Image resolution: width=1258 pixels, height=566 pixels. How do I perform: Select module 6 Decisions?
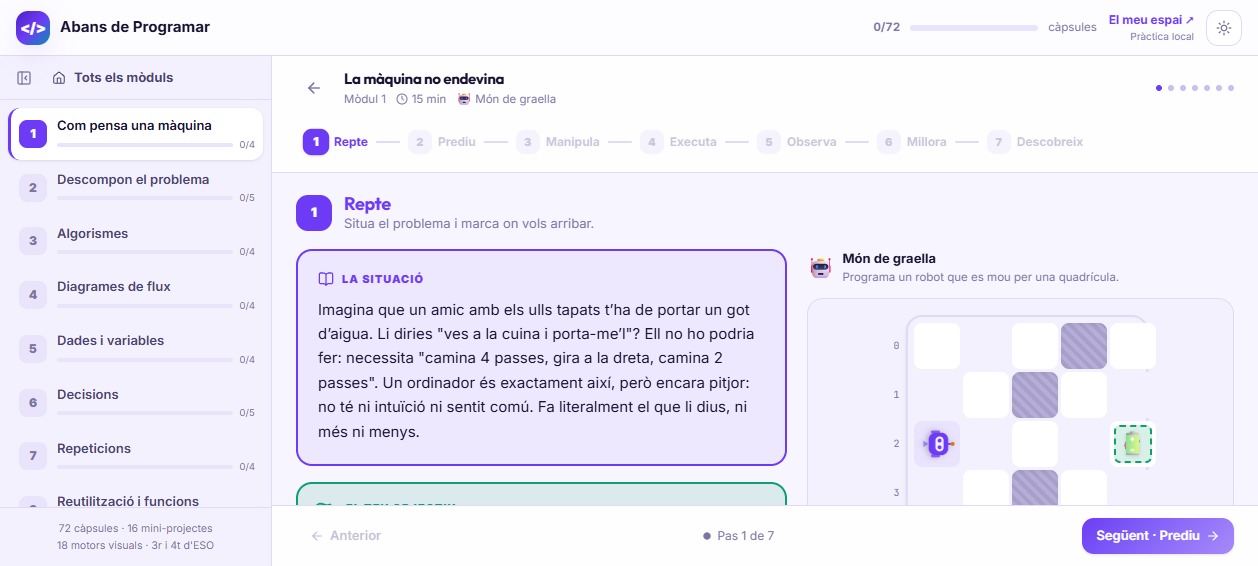(x=136, y=403)
